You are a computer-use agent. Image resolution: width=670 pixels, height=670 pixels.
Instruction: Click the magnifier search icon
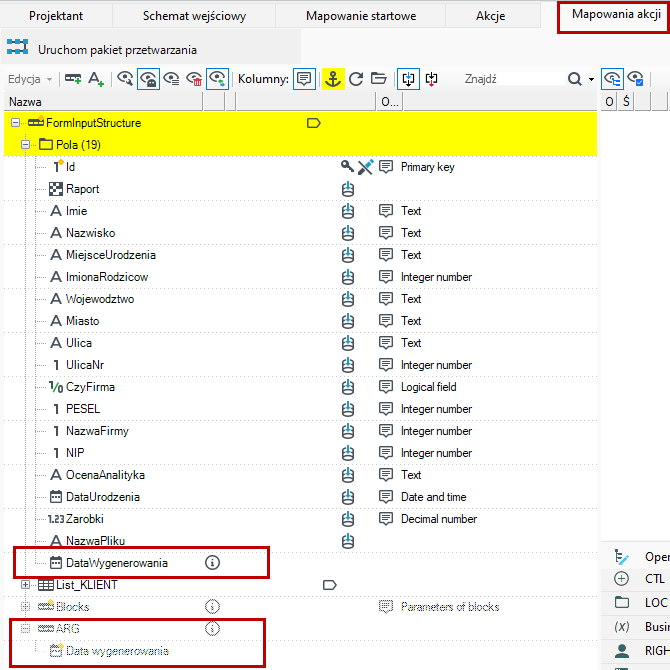[575, 79]
